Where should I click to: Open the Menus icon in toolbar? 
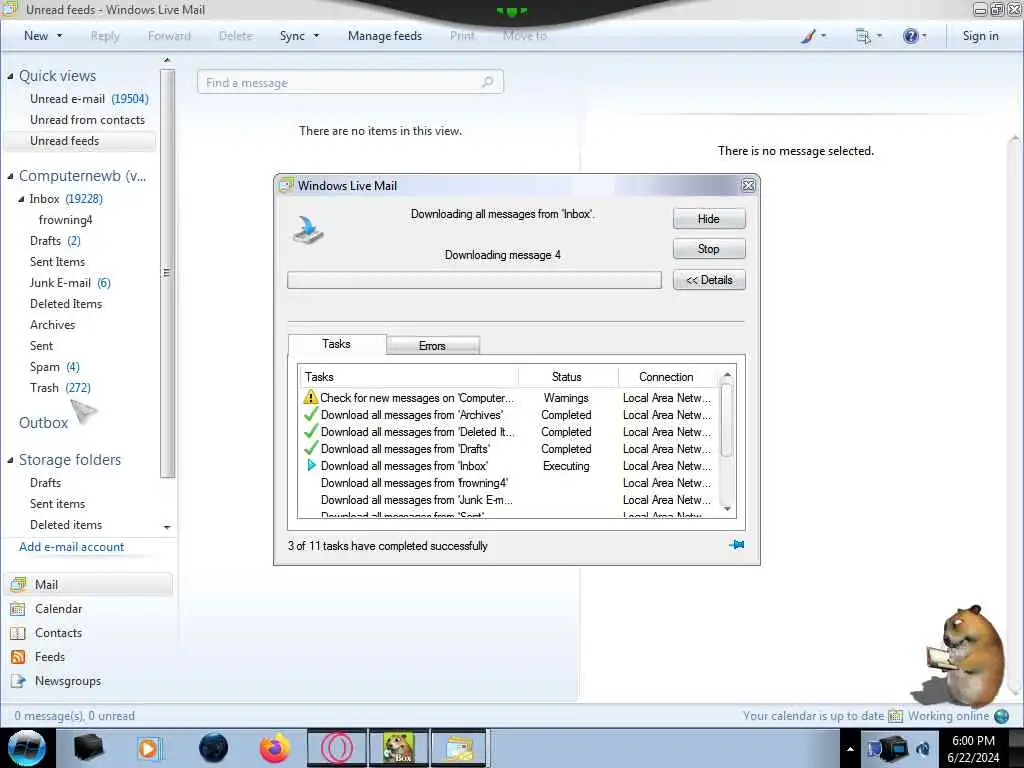pyautogui.click(x=863, y=37)
